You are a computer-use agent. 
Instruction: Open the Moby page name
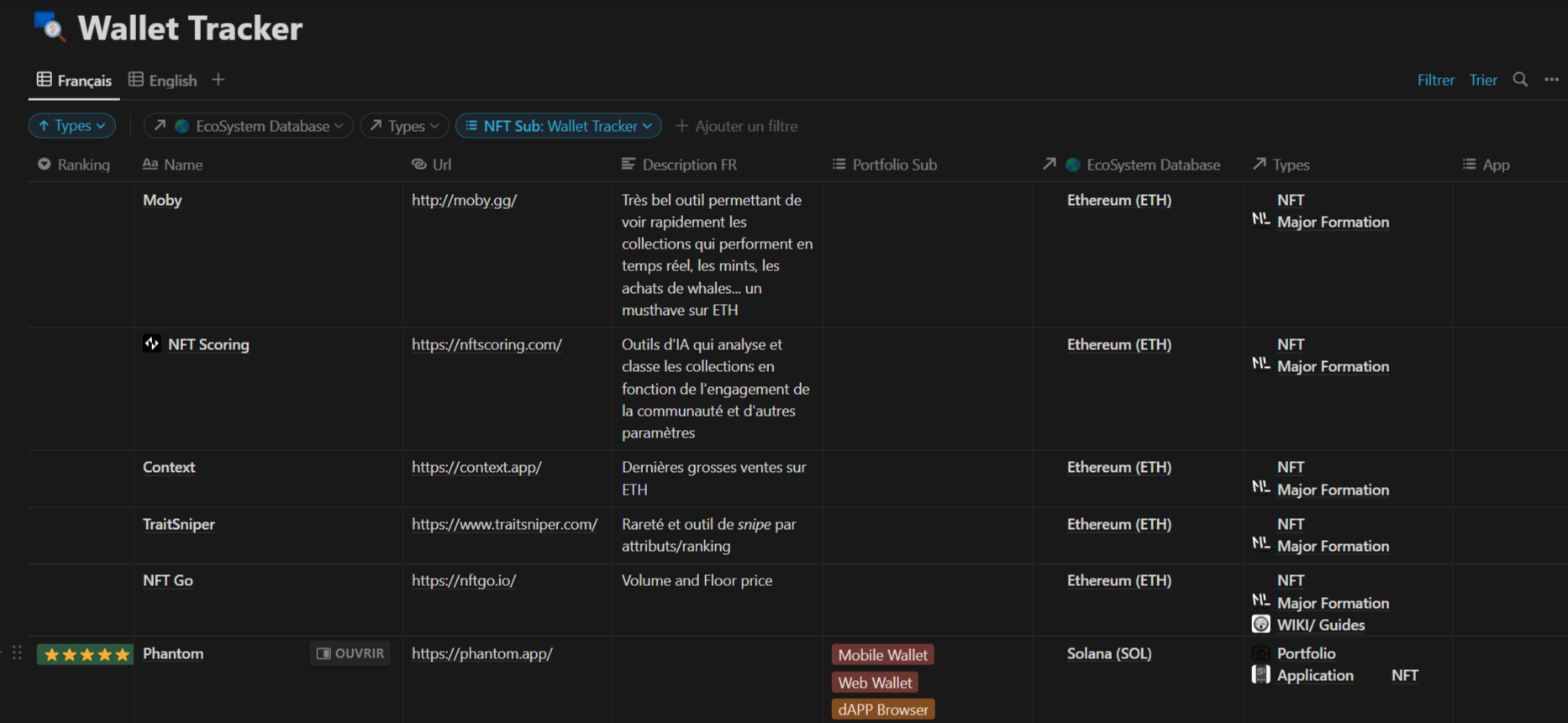coord(162,200)
